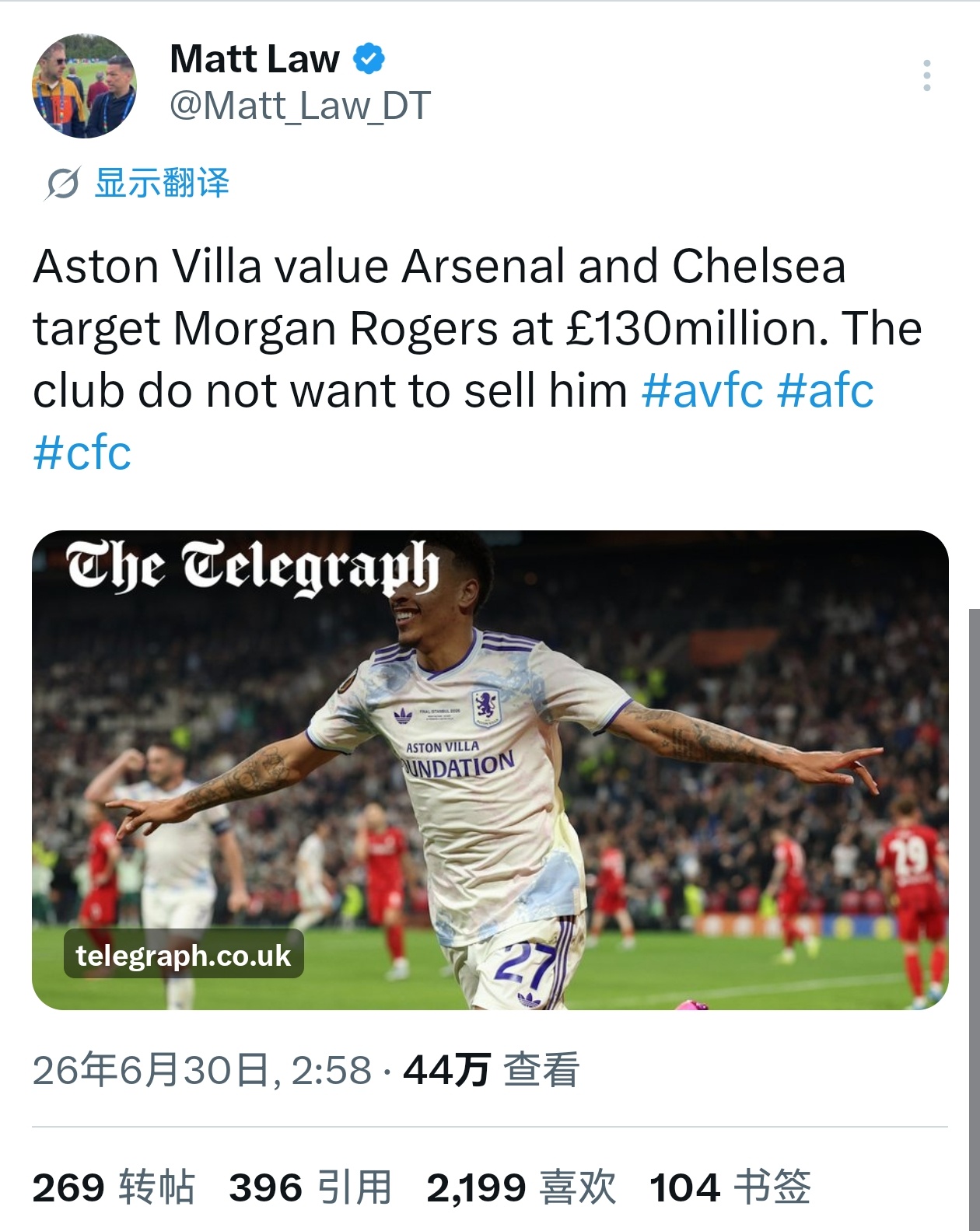
Task: View the 396 引用 quotes list
Action: [310, 1187]
